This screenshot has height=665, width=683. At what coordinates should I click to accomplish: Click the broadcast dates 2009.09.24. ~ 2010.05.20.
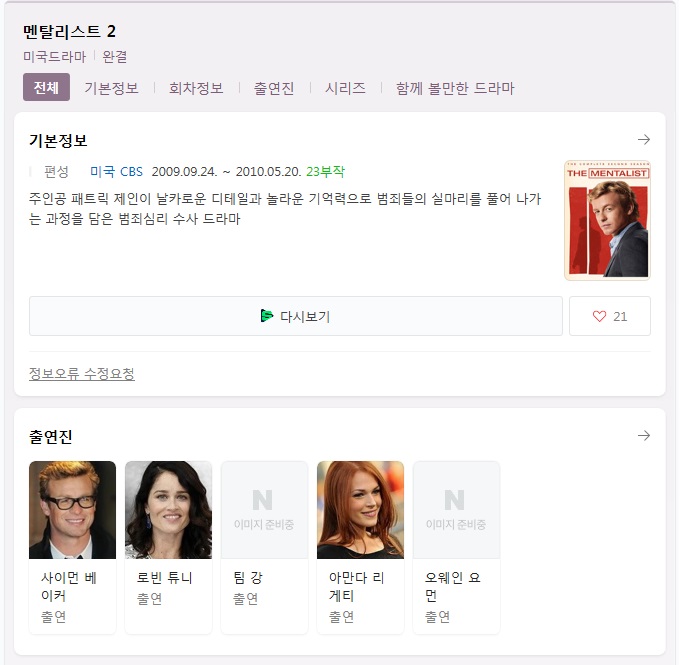pyautogui.click(x=227, y=172)
